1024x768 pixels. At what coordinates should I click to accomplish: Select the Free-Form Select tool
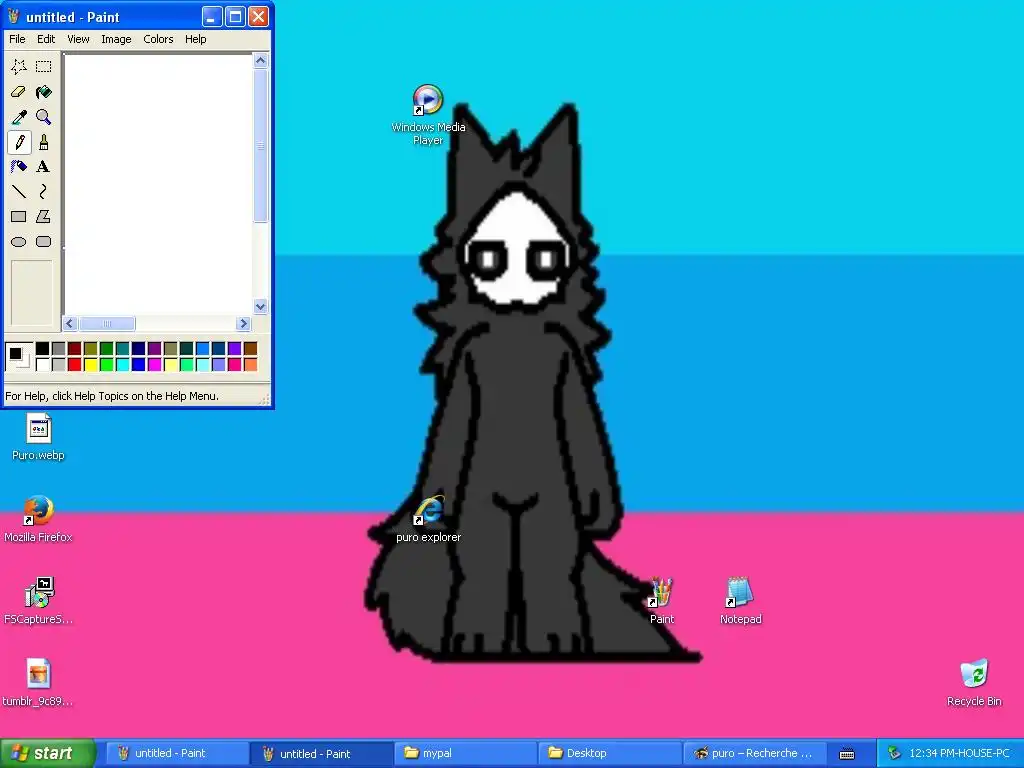click(x=19, y=67)
